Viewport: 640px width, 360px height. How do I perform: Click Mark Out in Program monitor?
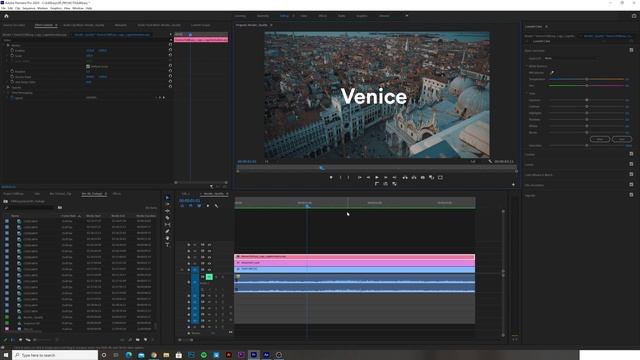[349, 178]
